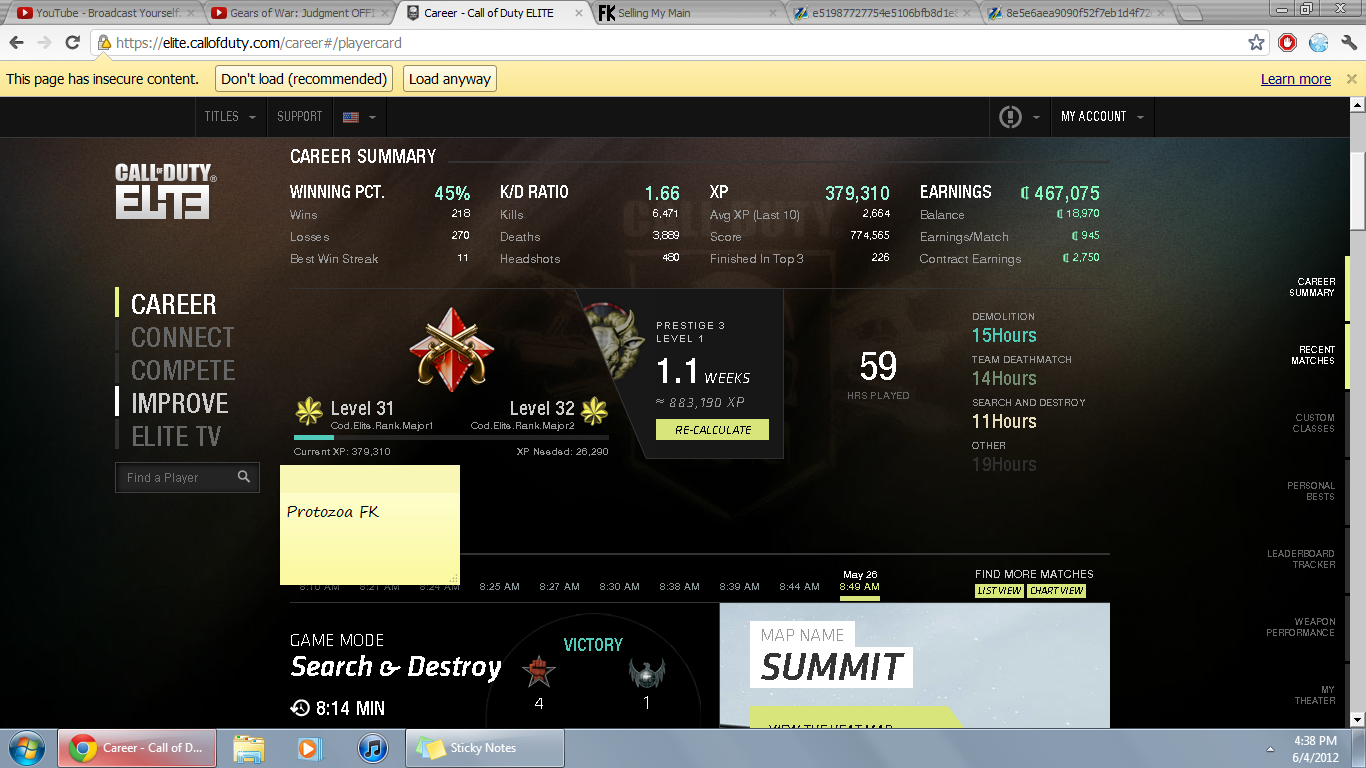1366x768 pixels.
Task: Click the red star winning team emblem
Action: pos(539,672)
